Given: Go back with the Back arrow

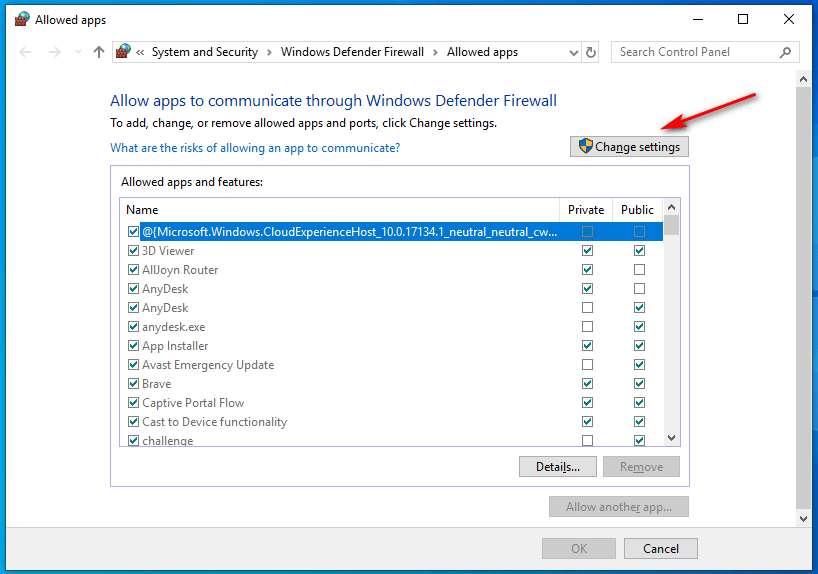Looking at the screenshot, I should click(x=25, y=52).
